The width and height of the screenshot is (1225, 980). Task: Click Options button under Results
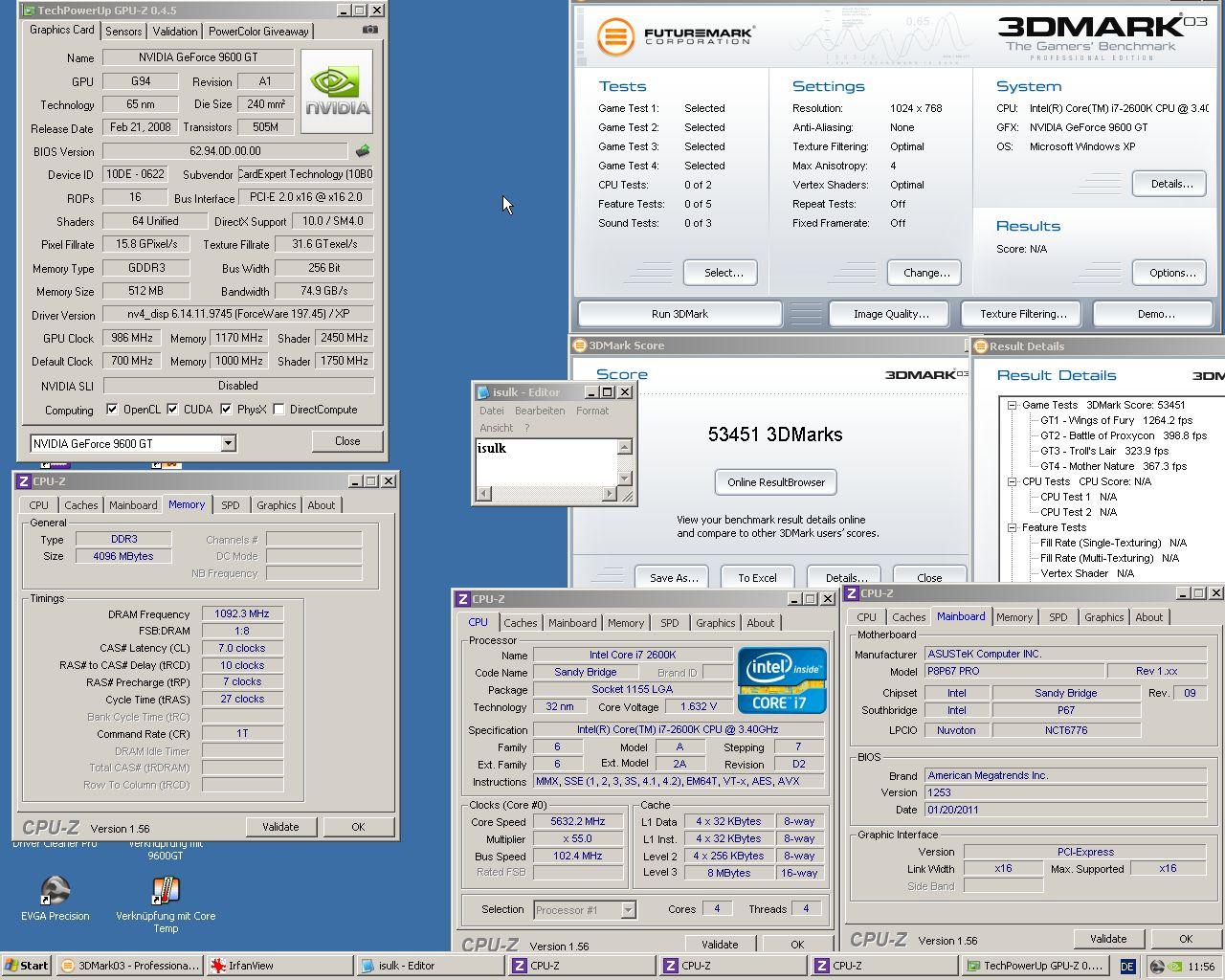click(x=1171, y=273)
